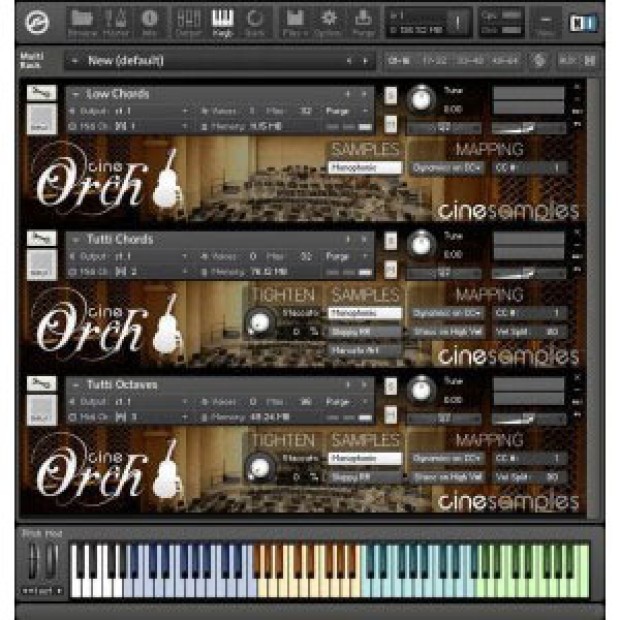Toggle Sloppy RR in Tutti Chords
Viewport: 620px width, 620px height.
pyautogui.click(x=364, y=332)
